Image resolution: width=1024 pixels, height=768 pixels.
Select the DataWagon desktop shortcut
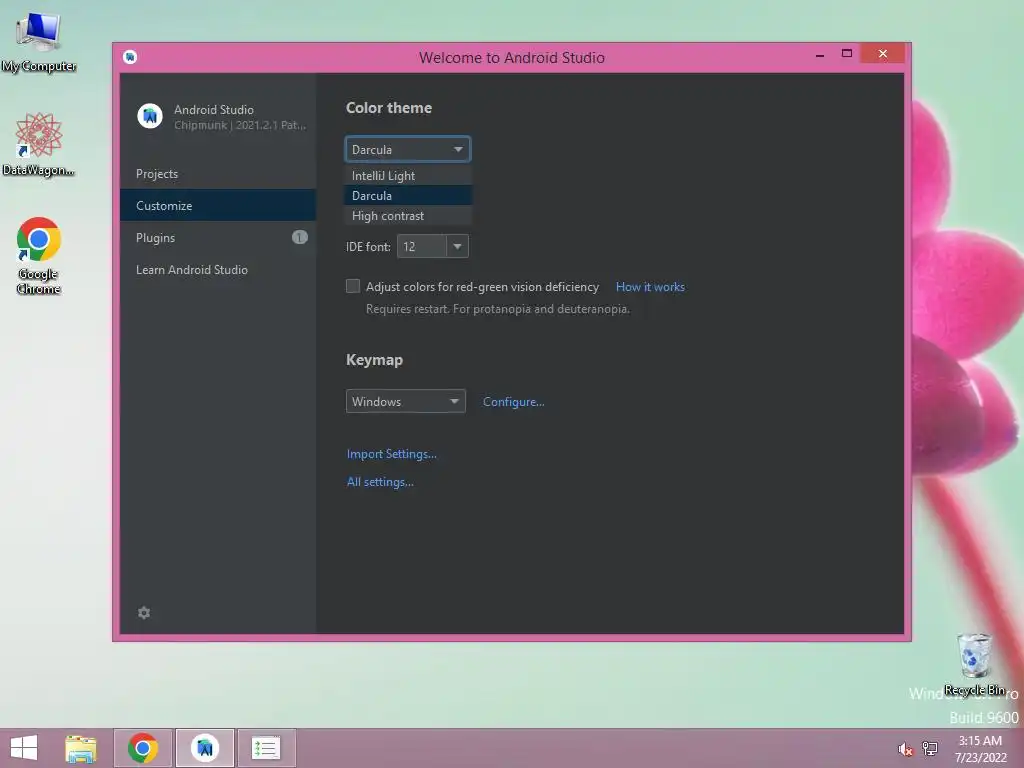coord(39,144)
